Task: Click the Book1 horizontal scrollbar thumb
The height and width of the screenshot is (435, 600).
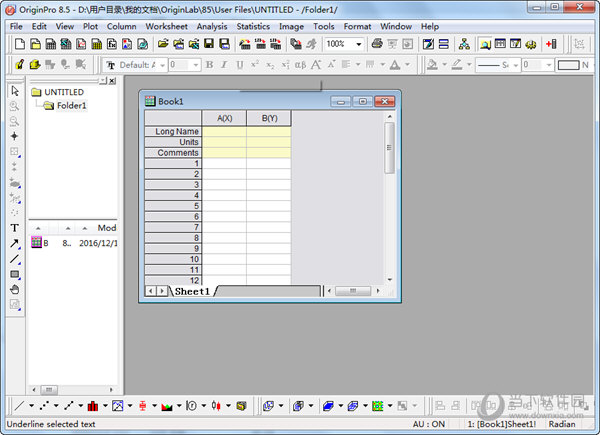Action: [353, 291]
